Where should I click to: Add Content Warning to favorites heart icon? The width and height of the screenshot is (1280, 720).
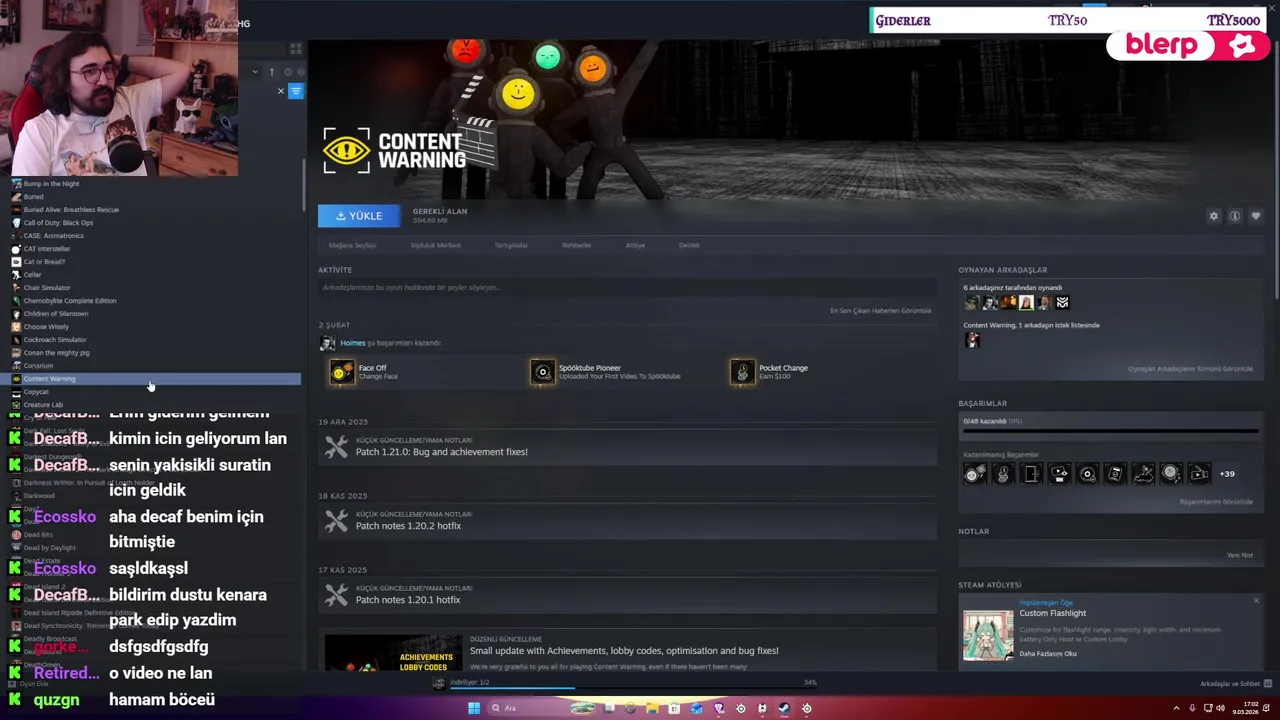(1256, 216)
